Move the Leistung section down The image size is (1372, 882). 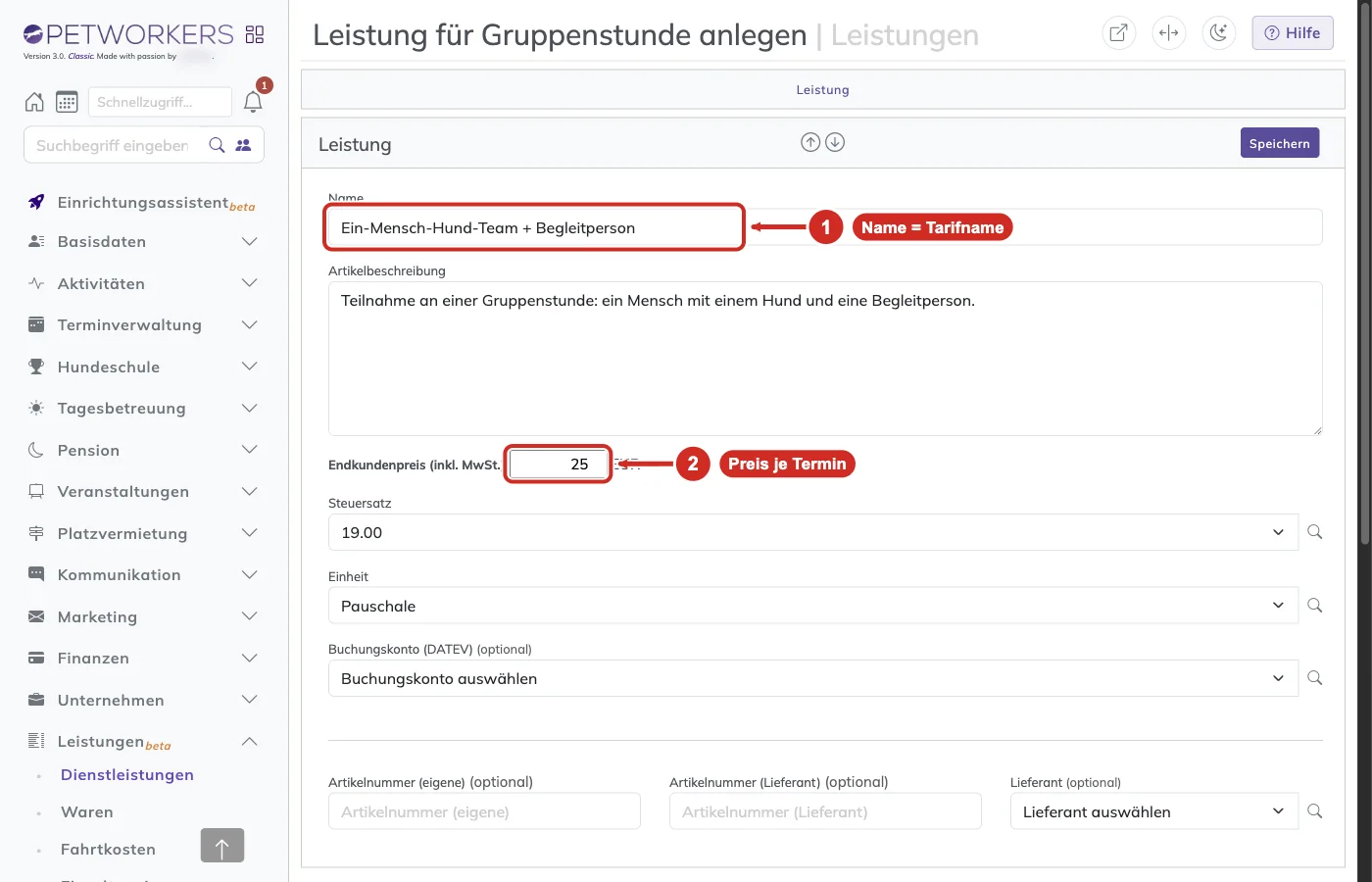pyautogui.click(x=835, y=142)
